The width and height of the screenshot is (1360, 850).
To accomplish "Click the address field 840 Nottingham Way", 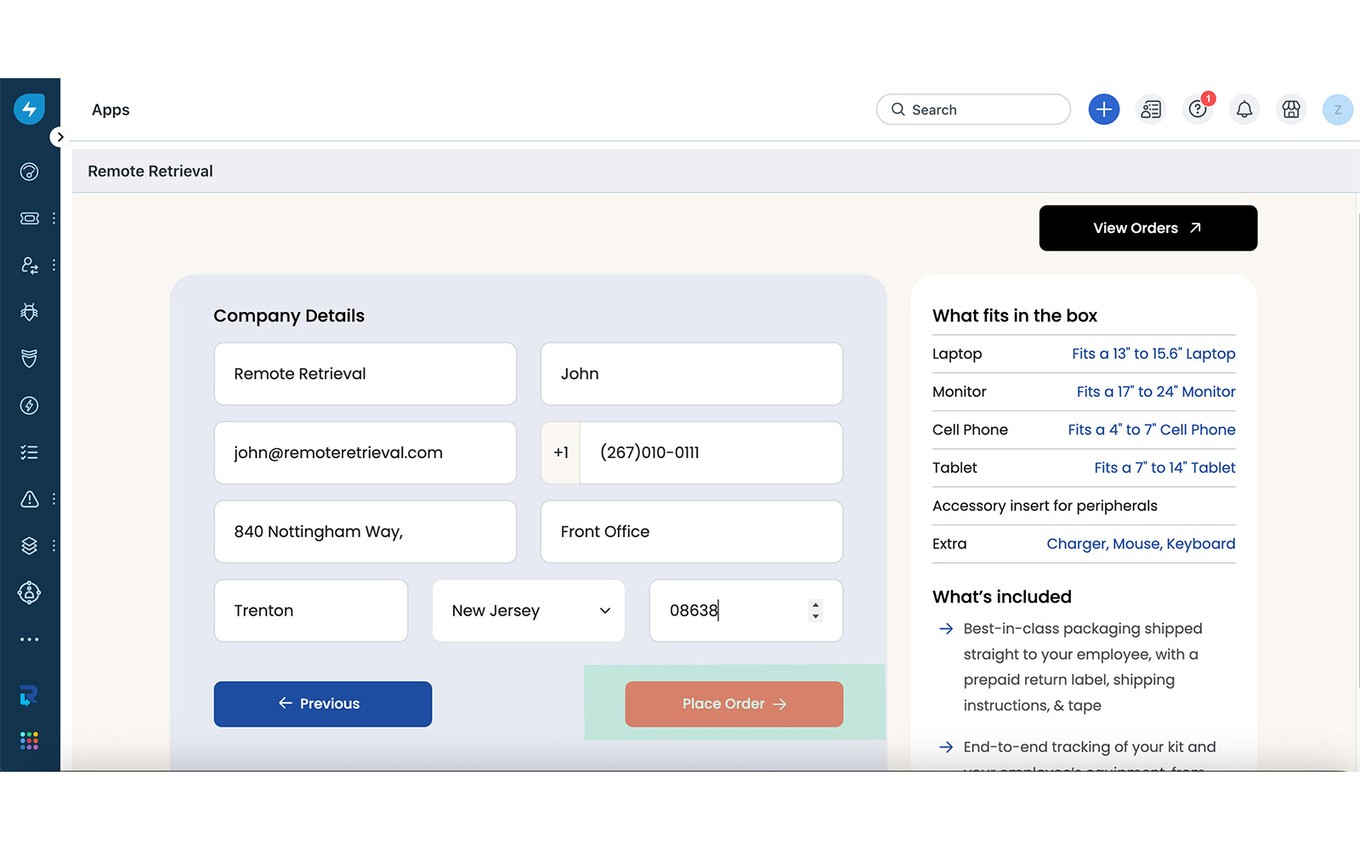I will [365, 532].
